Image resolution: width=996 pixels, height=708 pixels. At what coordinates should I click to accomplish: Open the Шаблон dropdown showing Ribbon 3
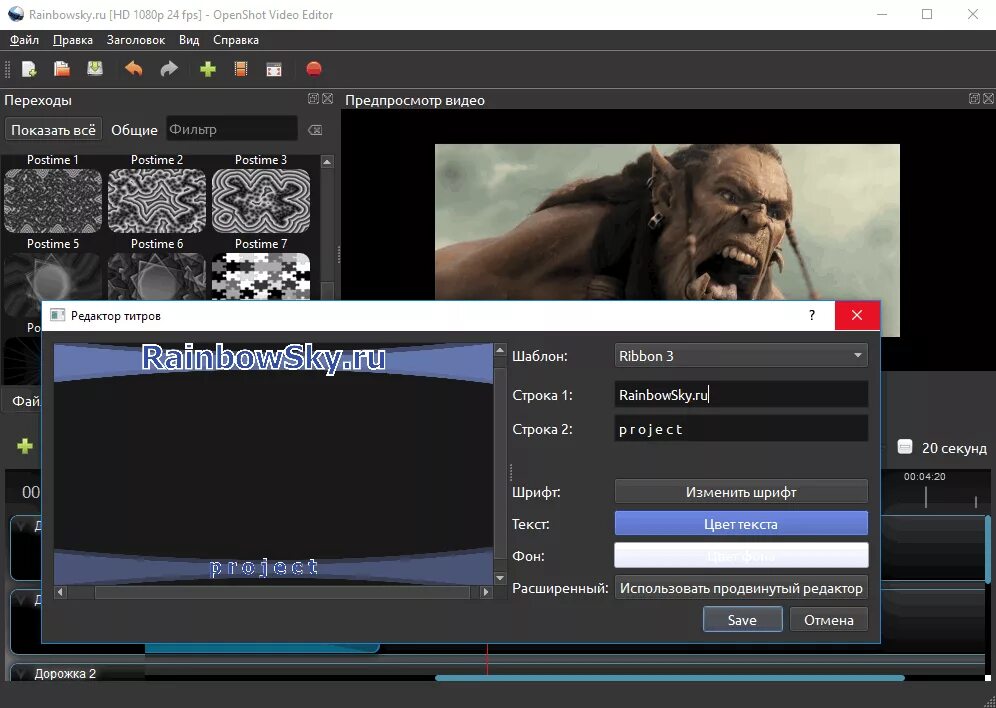(x=741, y=356)
